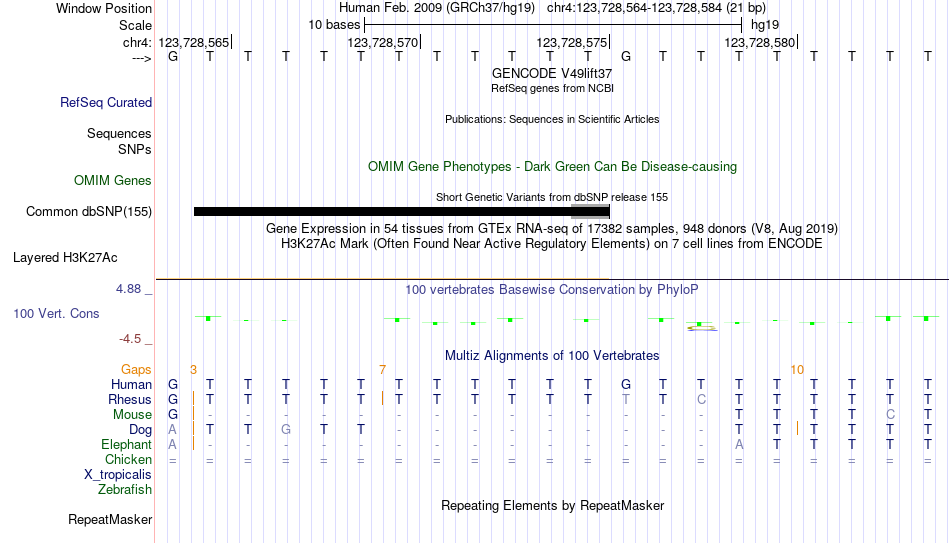Viewport: 950px width, 543px height.
Task: Click the GTEx Gene Expression title line
Action: pos(552,228)
